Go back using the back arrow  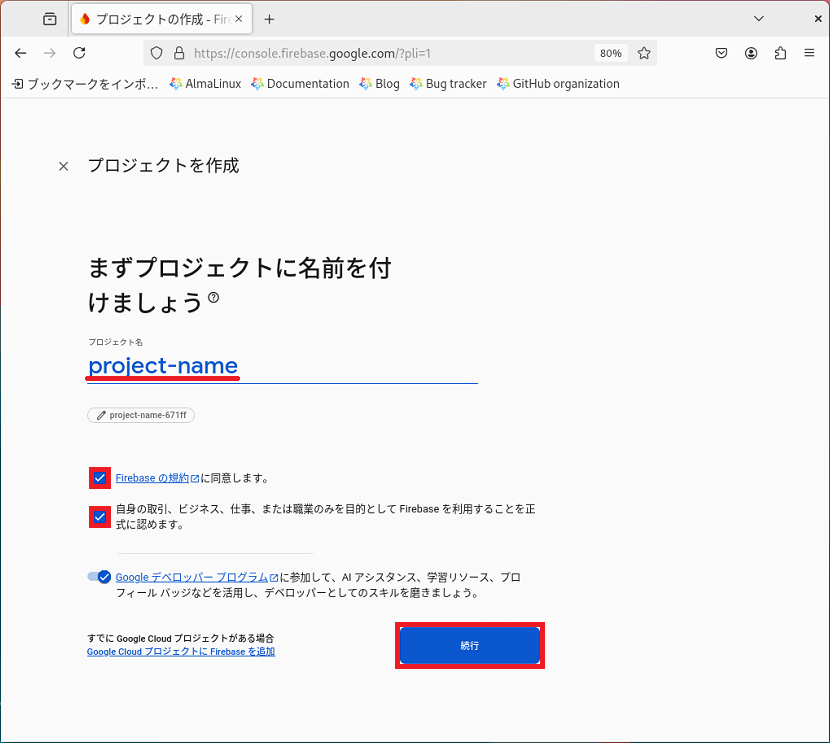(21, 53)
